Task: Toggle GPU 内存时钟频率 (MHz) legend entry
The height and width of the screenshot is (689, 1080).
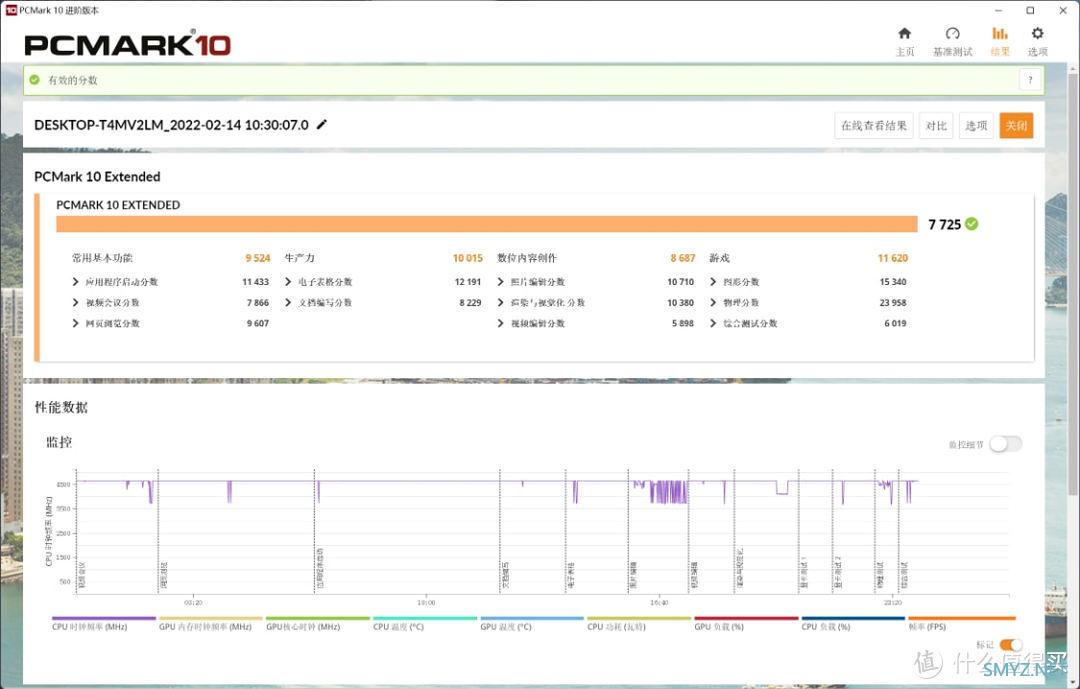Action: (210, 624)
